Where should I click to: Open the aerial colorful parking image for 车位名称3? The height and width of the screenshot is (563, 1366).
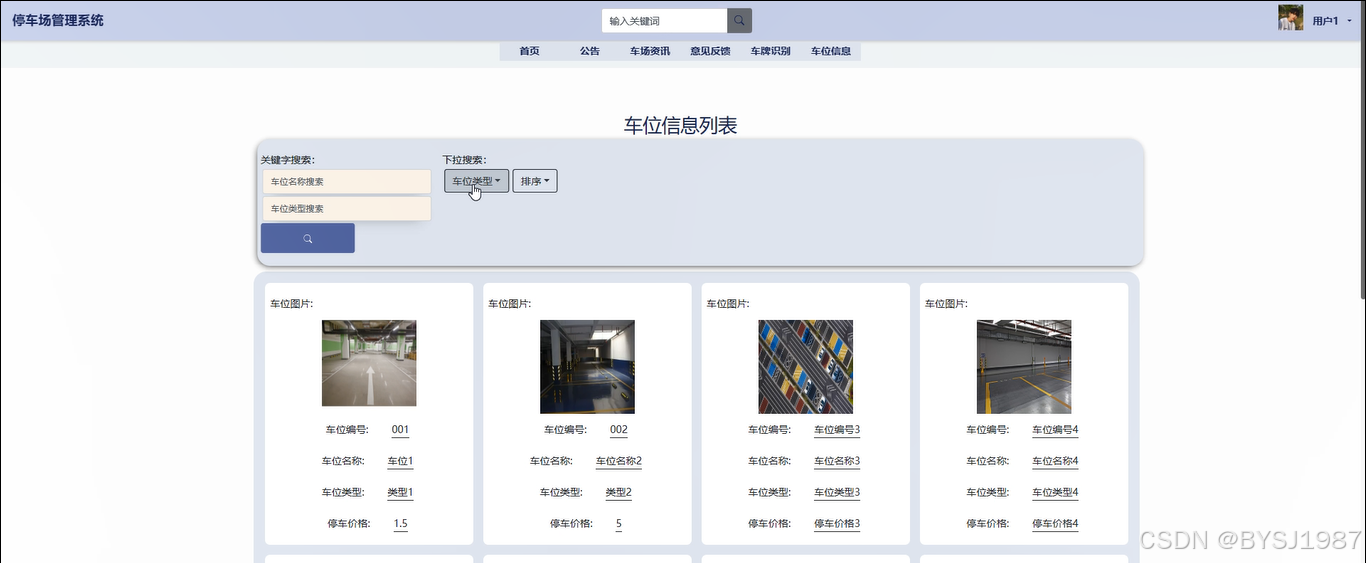pos(806,367)
